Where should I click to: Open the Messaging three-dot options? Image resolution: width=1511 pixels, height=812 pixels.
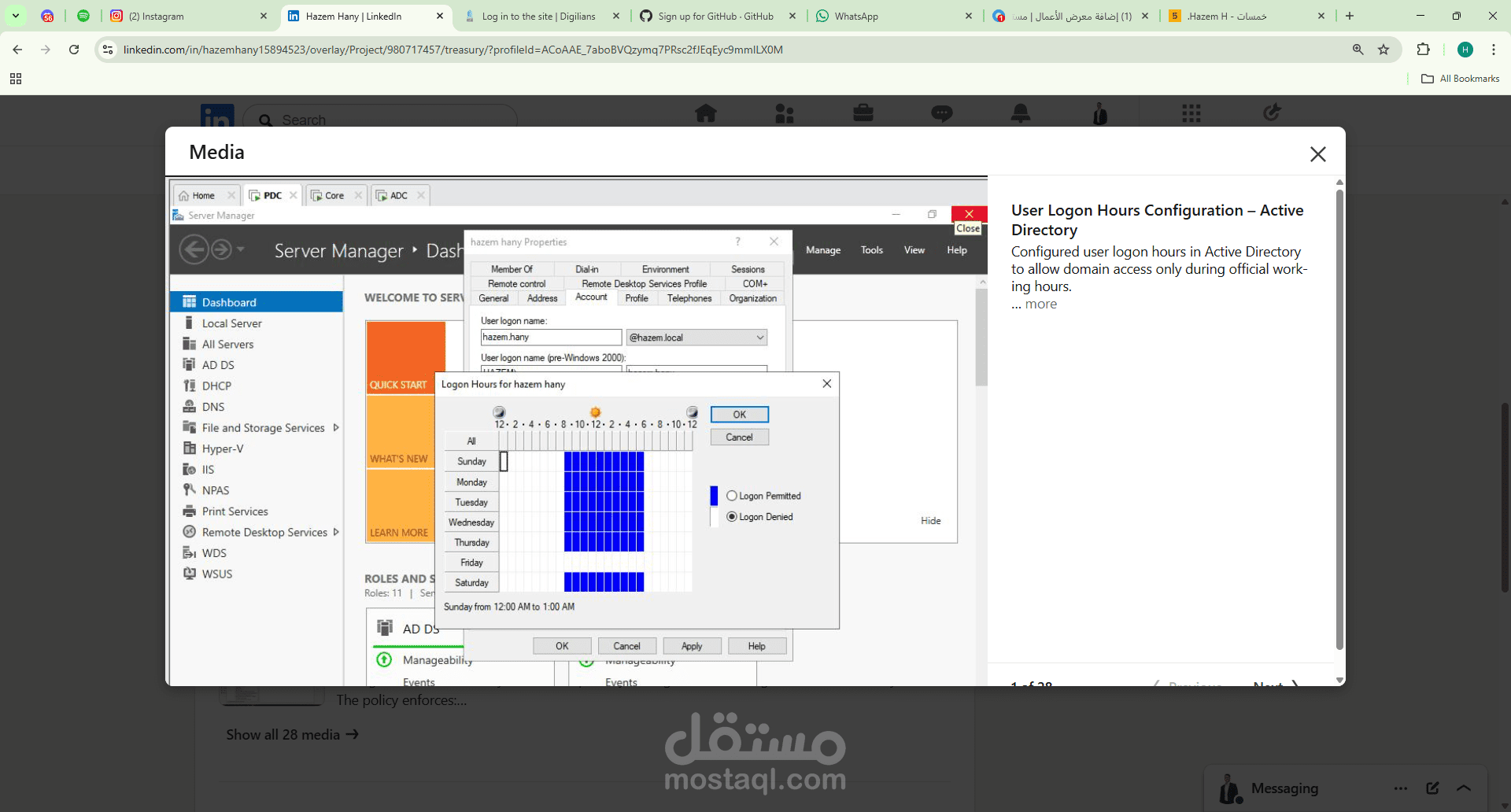[1401, 788]
